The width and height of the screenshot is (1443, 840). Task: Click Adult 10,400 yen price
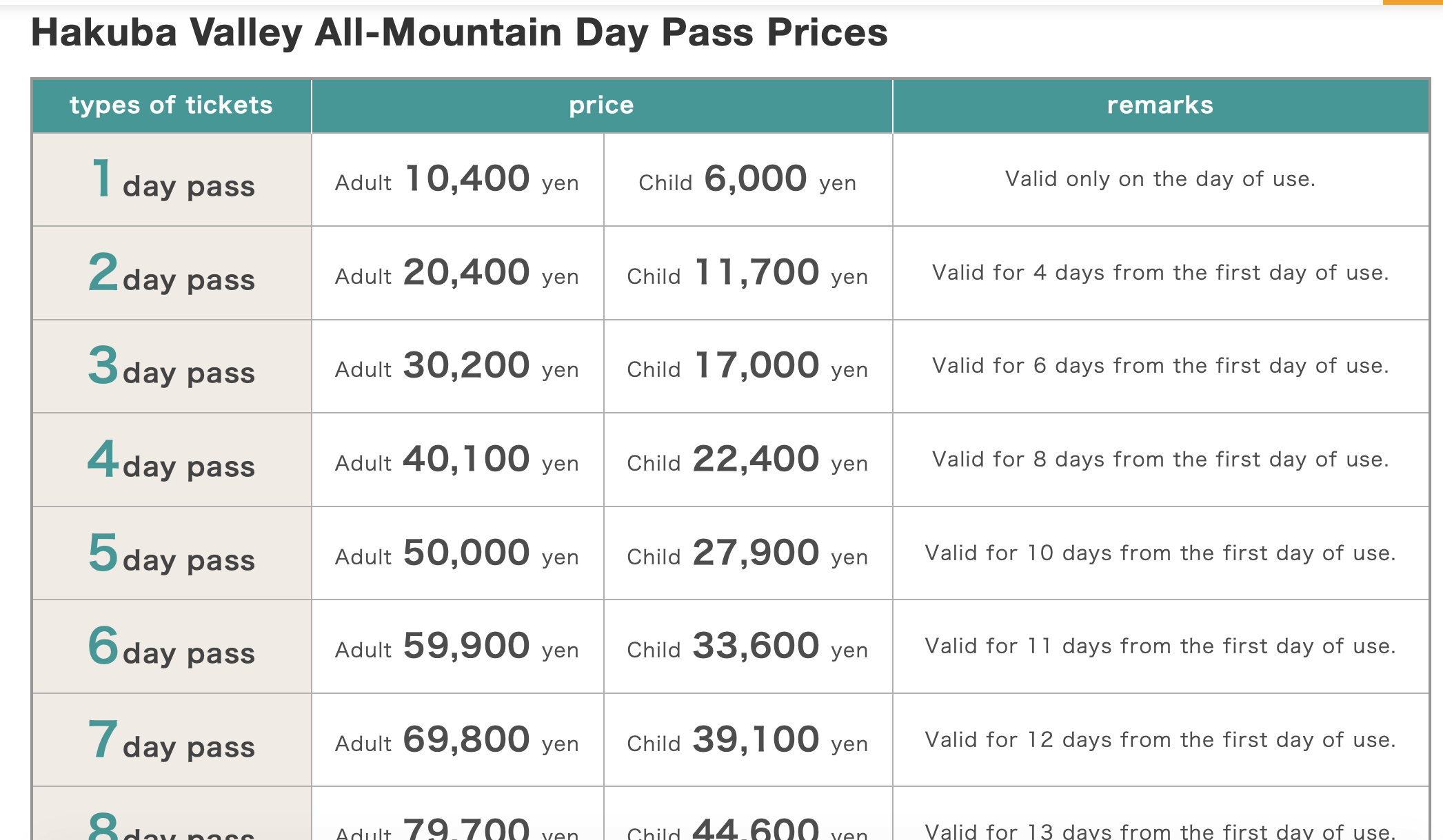point(457,181)
